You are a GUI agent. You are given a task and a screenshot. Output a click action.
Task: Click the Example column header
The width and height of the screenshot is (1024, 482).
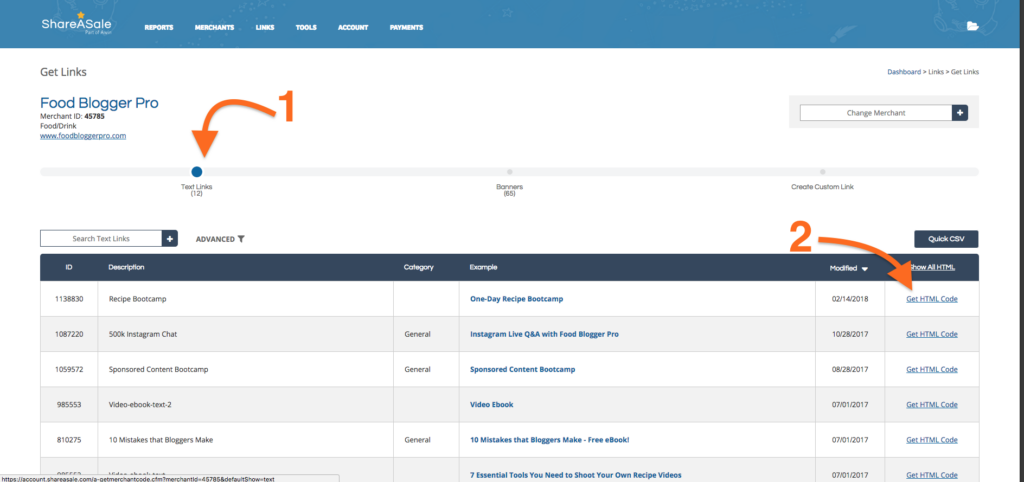(483, 268)
